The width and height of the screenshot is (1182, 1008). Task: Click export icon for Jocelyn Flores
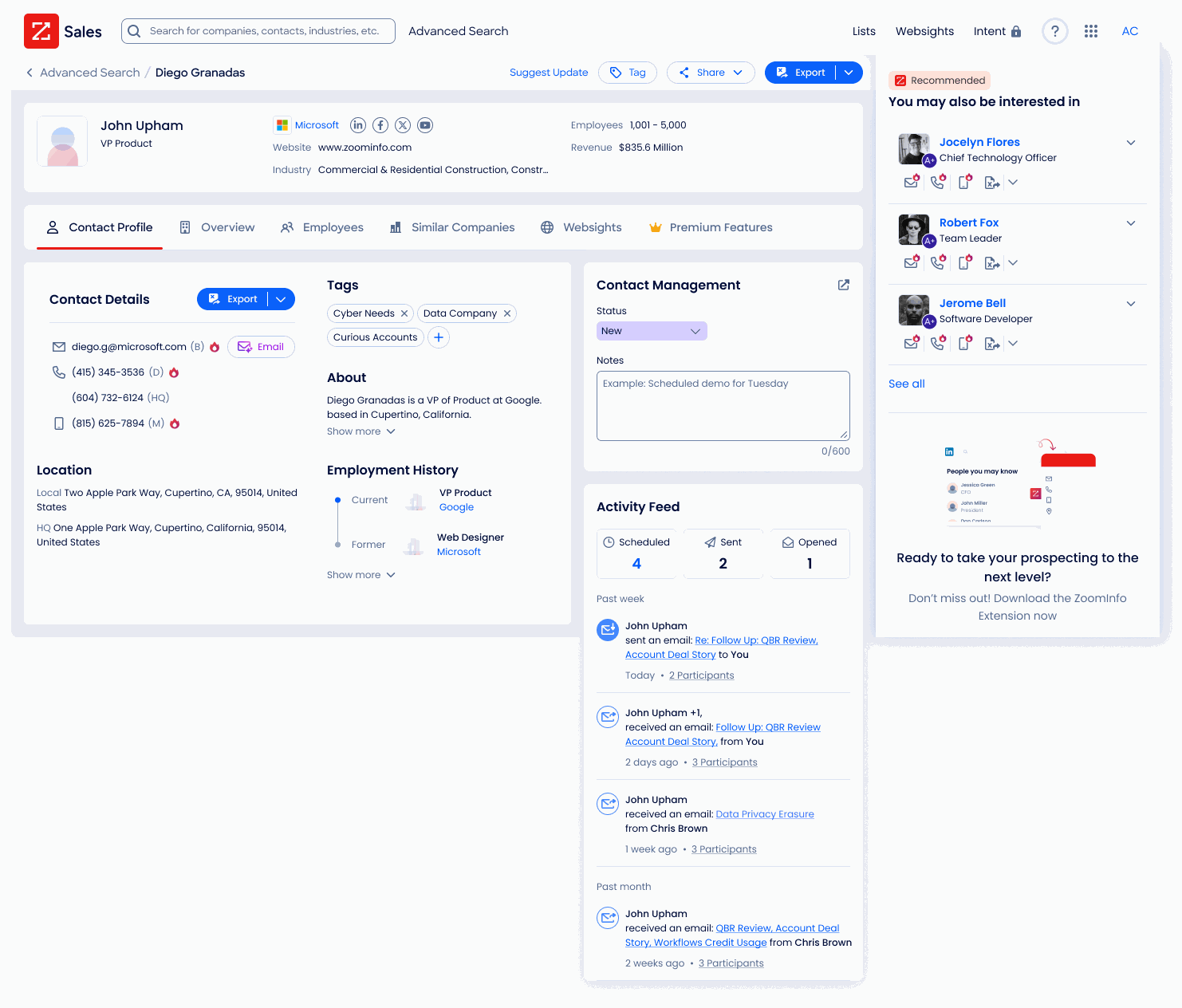pos(991,183)
